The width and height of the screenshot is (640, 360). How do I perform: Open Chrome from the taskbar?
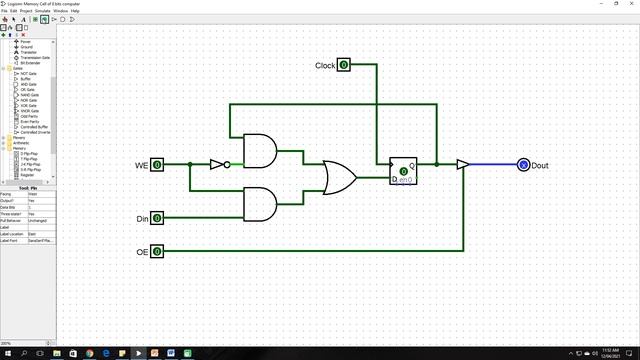pos(89,353)
